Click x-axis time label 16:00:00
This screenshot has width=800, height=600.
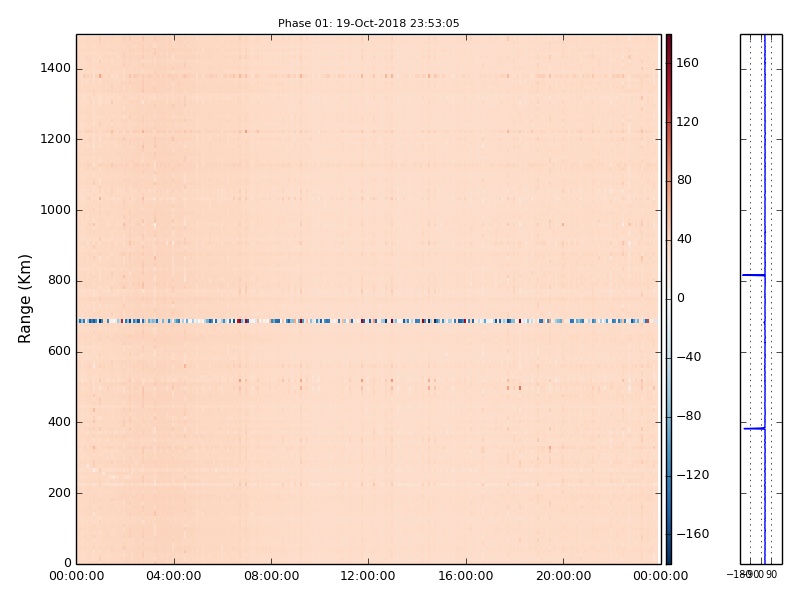click(x=466, y=577)
